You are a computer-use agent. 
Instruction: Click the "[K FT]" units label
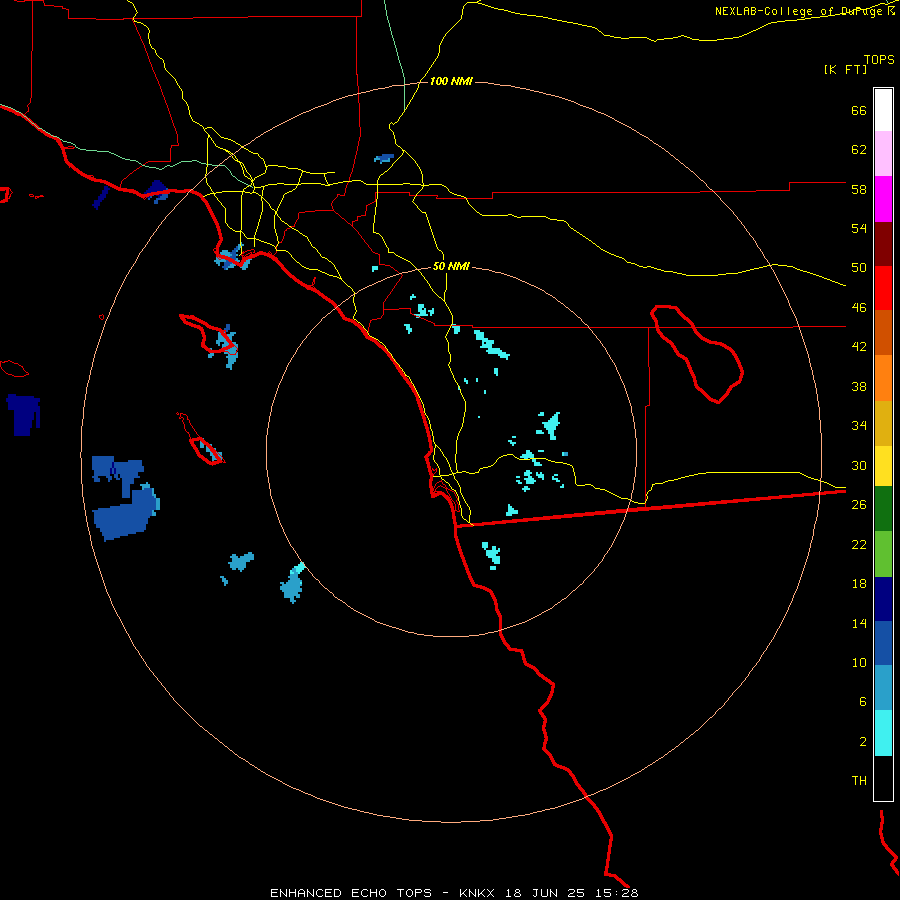click(x=845, y=69)
